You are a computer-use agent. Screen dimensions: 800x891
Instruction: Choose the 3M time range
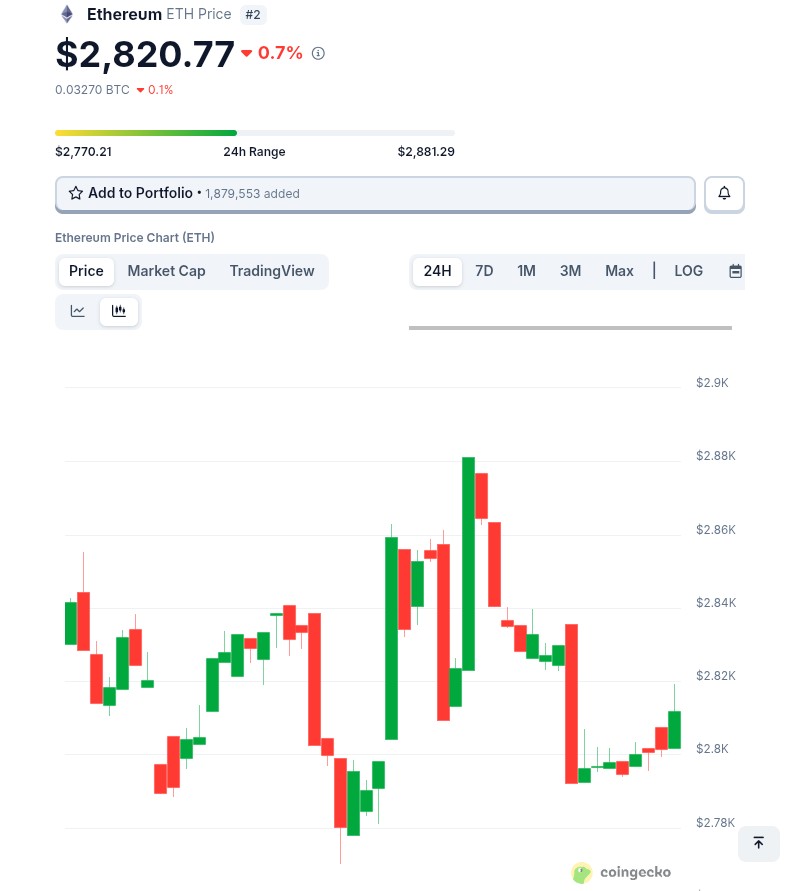click(570, 271)
